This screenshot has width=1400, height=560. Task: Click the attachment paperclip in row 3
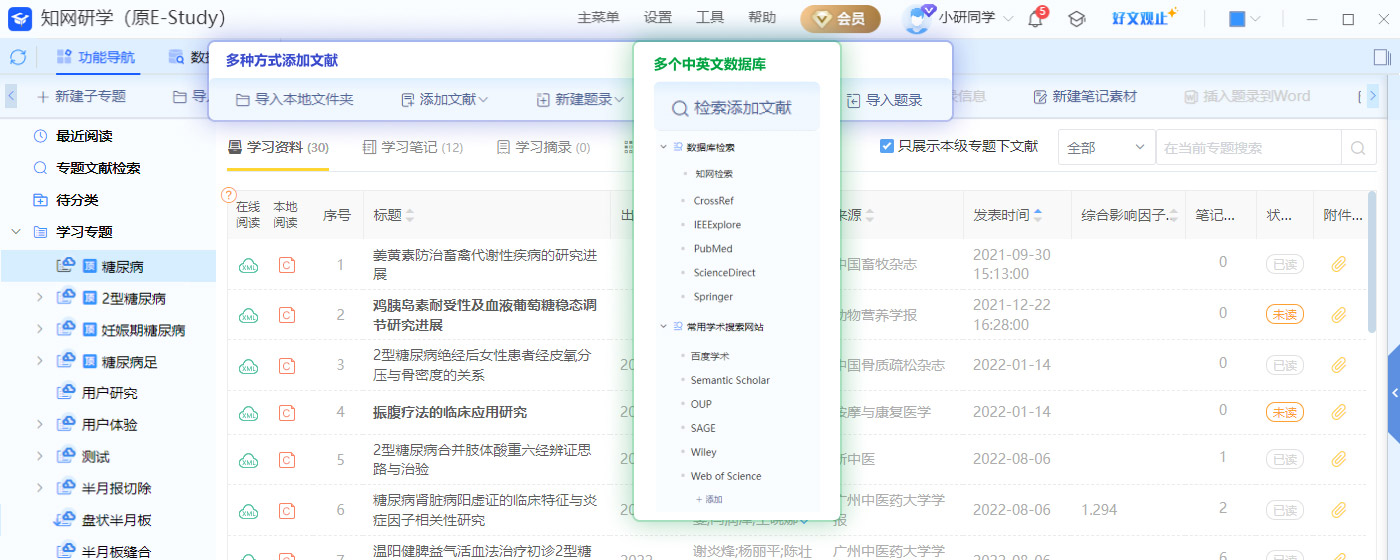(1338, 365)
